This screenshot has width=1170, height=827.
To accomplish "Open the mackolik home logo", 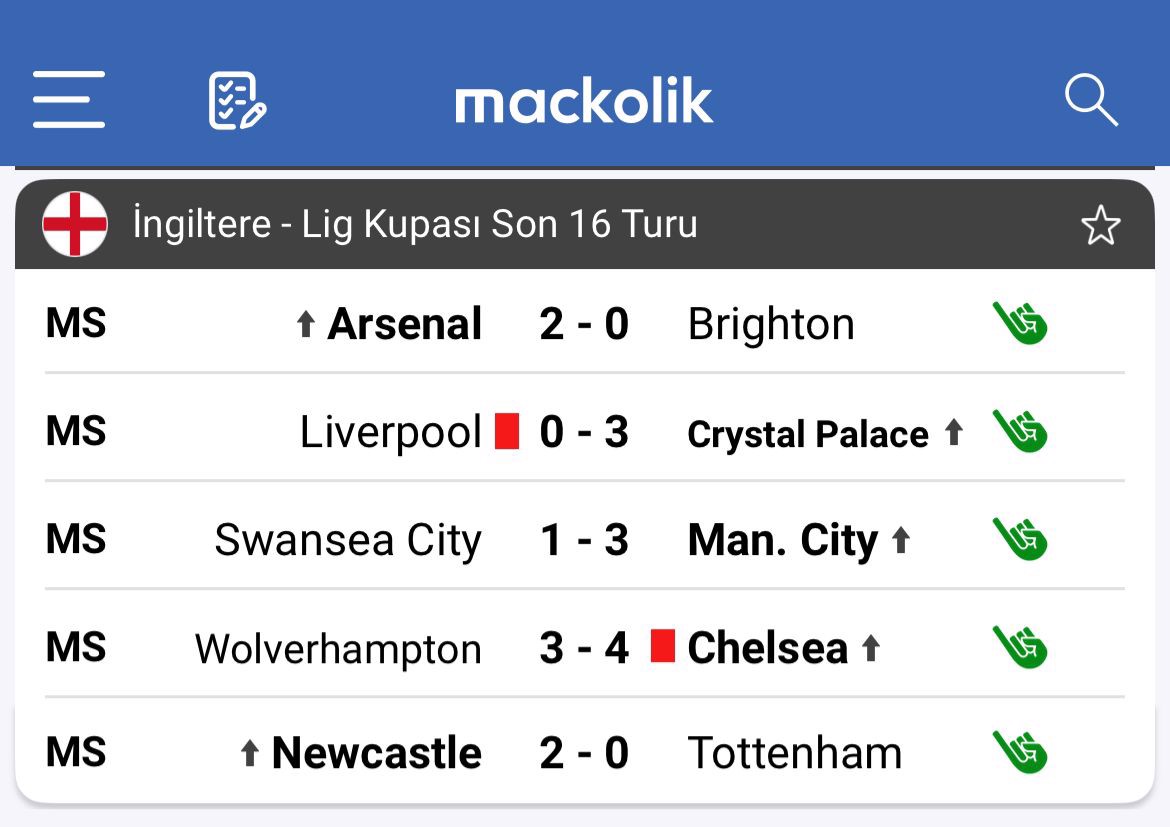I will click(x=584, y=101).
